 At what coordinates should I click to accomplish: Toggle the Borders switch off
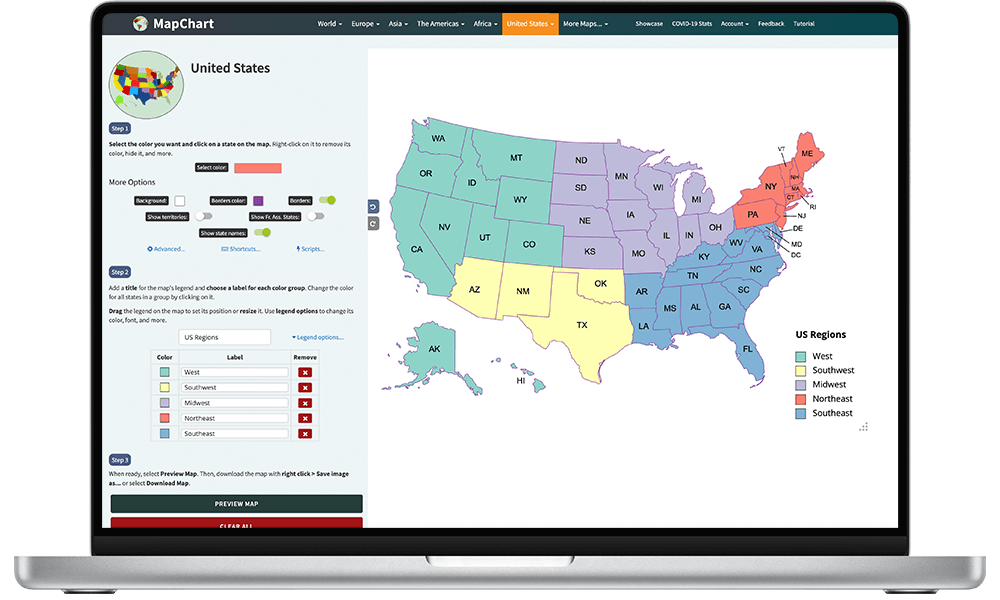[x=328, y=200]
